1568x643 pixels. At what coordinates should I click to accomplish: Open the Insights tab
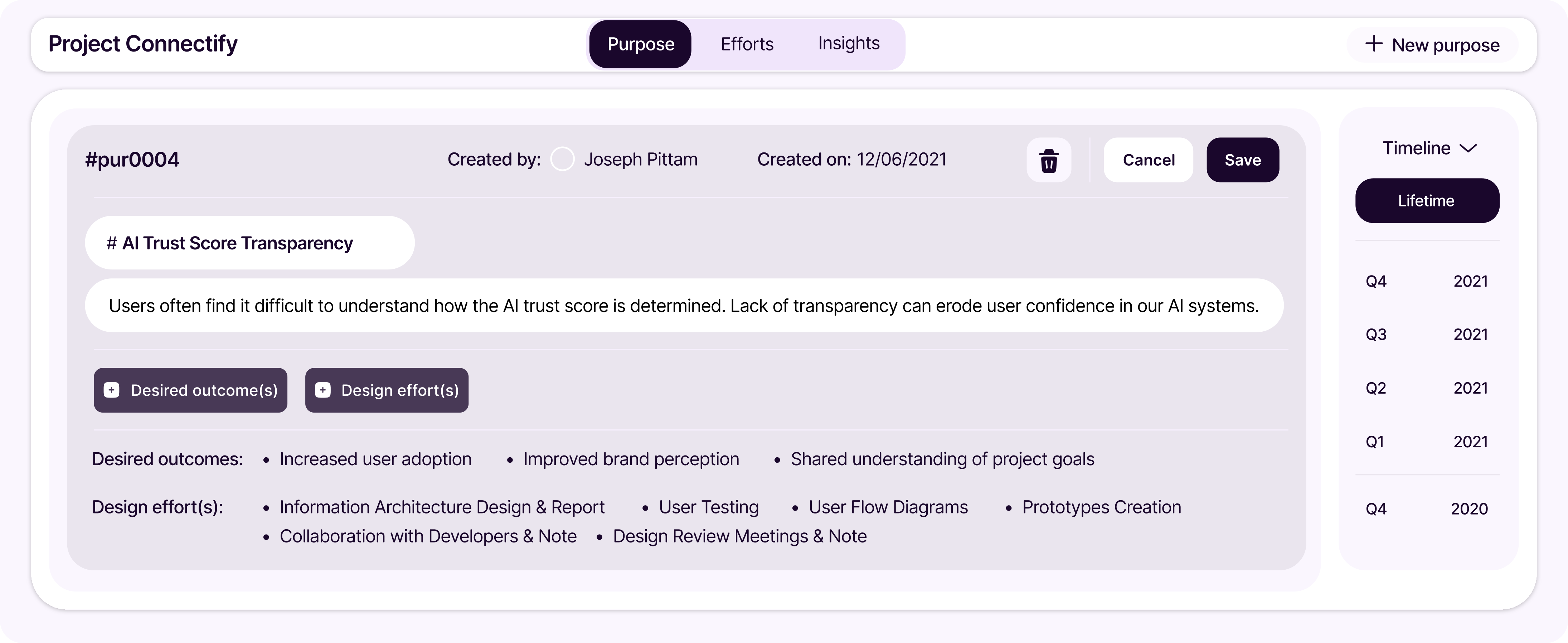coord(849,44)
